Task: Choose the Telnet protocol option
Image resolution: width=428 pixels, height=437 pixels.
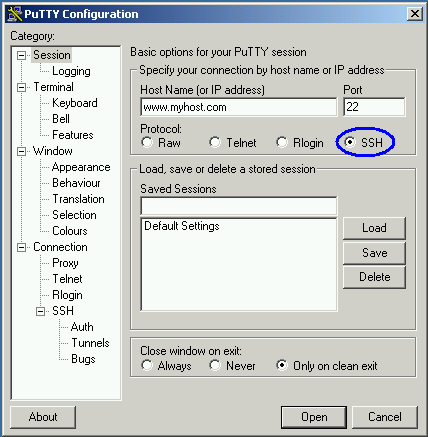Action: [215, 142]
